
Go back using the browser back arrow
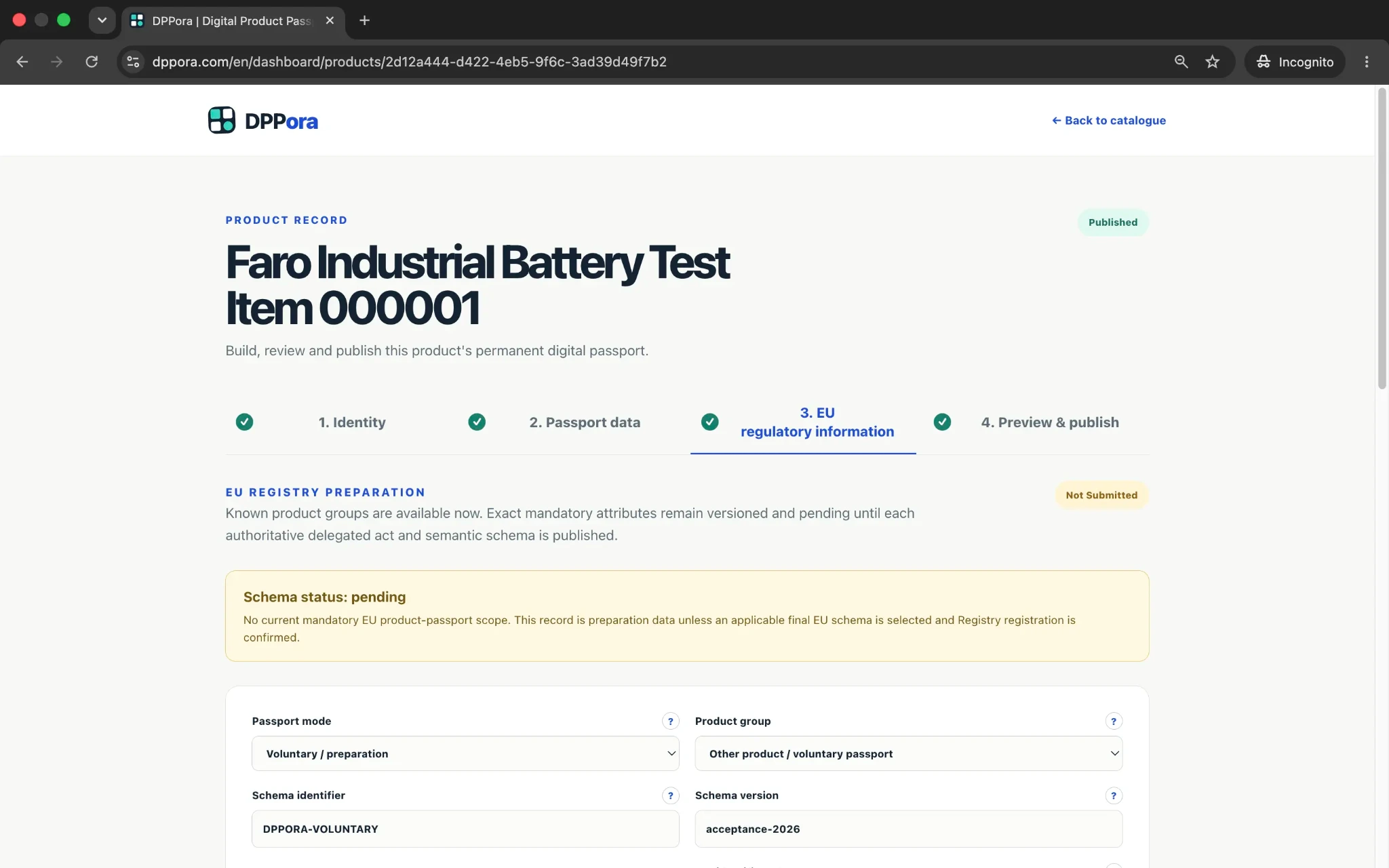[22, 62]
